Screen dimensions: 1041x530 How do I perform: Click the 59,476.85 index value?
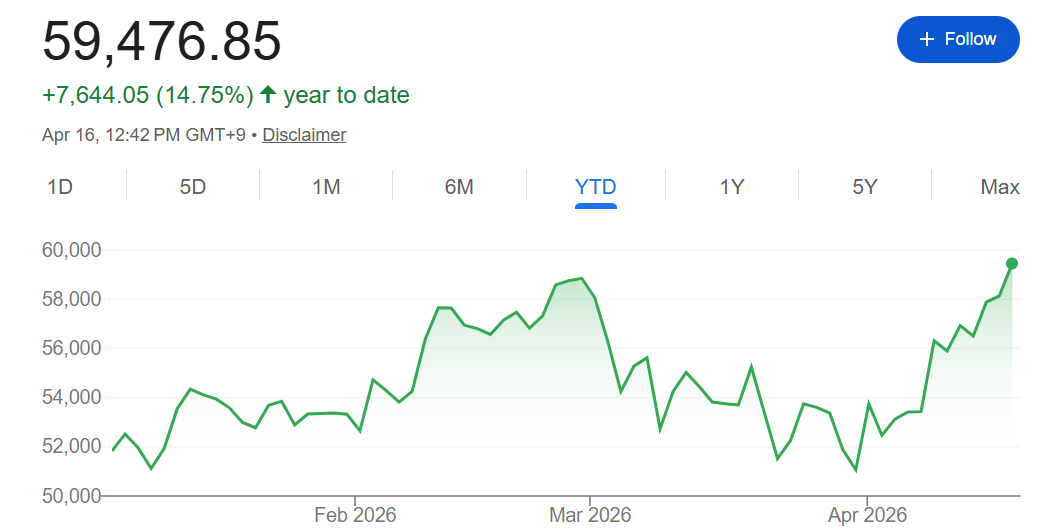click(162, 42)
